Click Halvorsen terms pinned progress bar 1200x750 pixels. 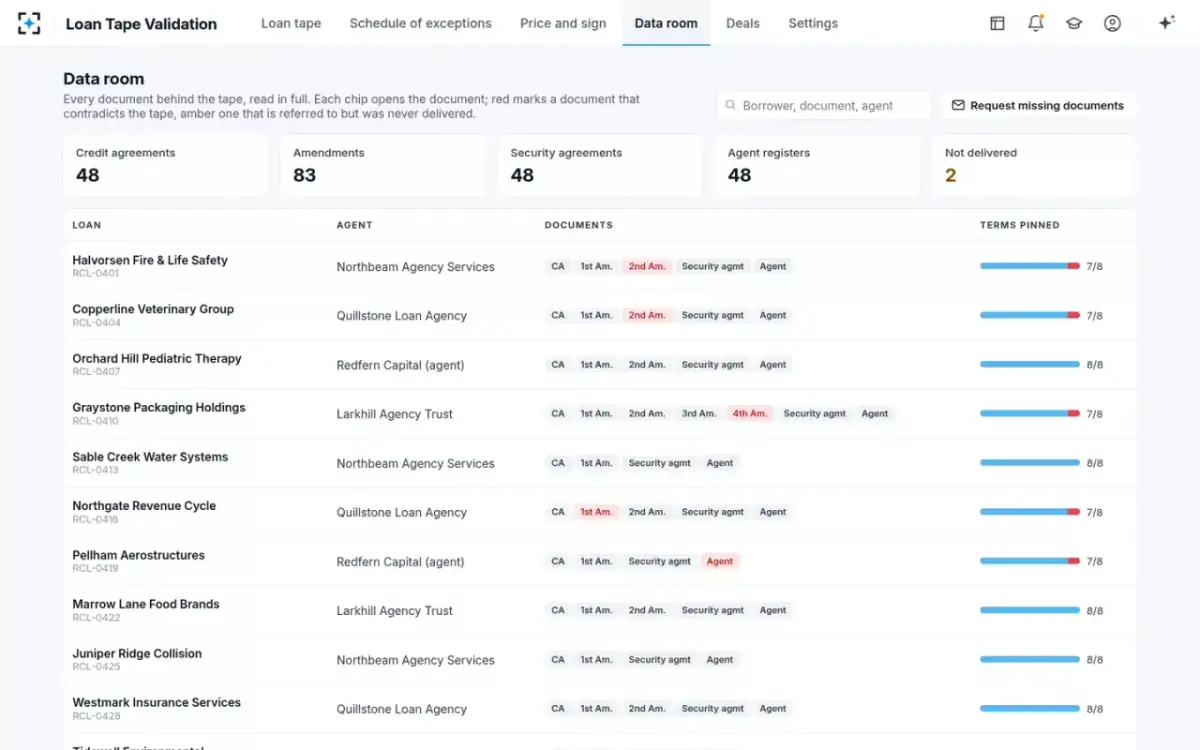tap(1030, 266)
